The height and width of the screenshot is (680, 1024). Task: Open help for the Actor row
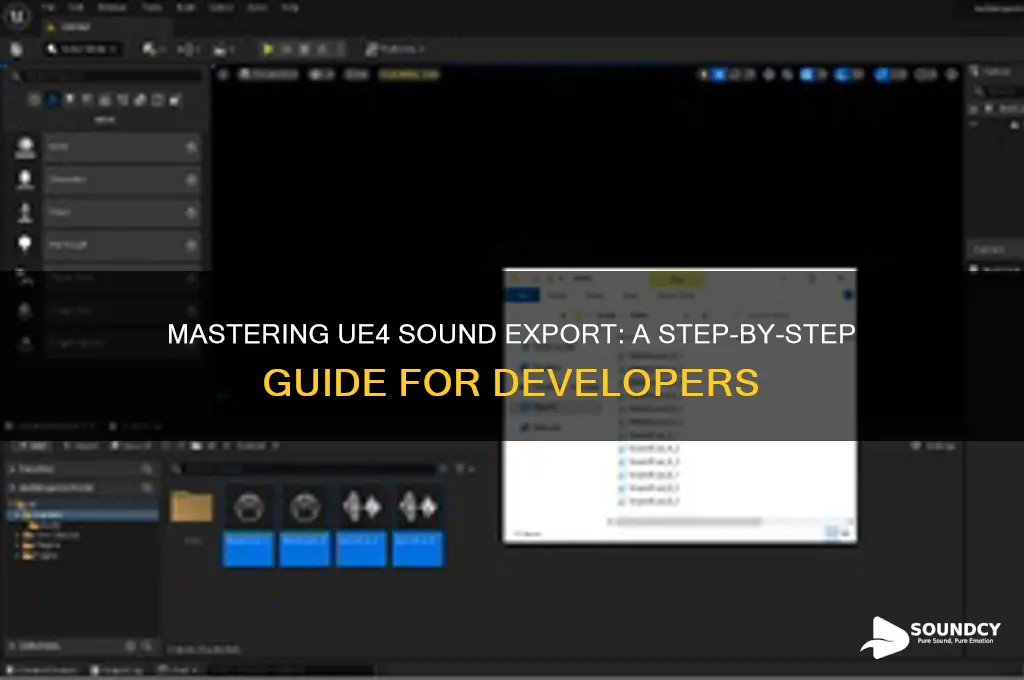(x=191, y=147)
